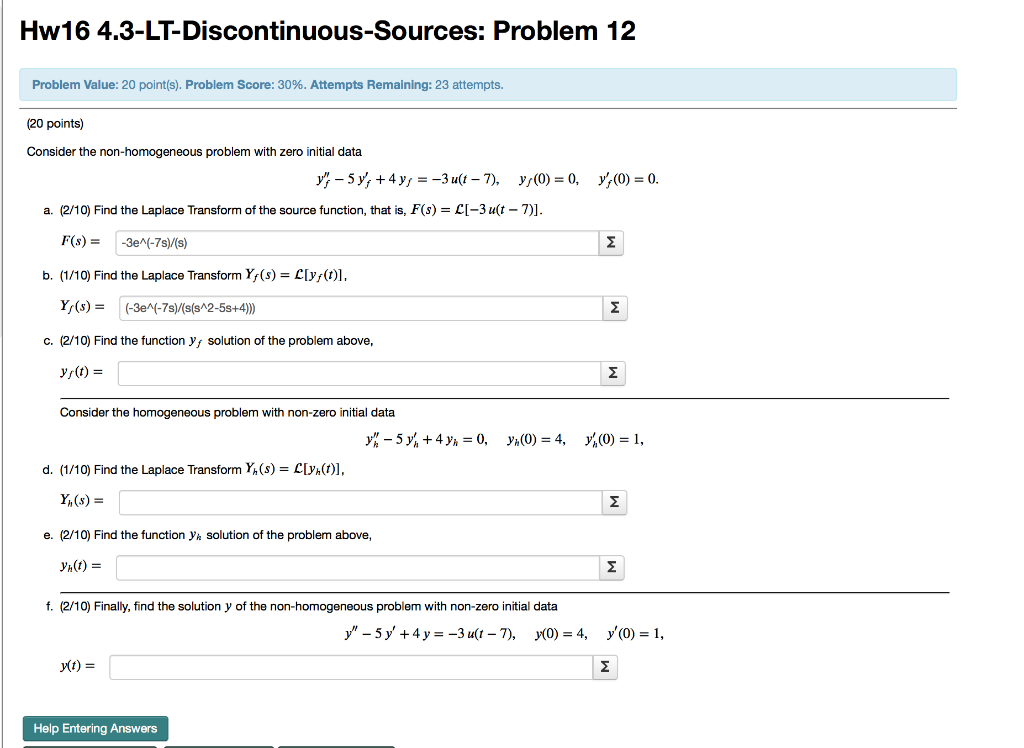
Task: Open equation editor for F(s) answer
Action: (611, 242)
